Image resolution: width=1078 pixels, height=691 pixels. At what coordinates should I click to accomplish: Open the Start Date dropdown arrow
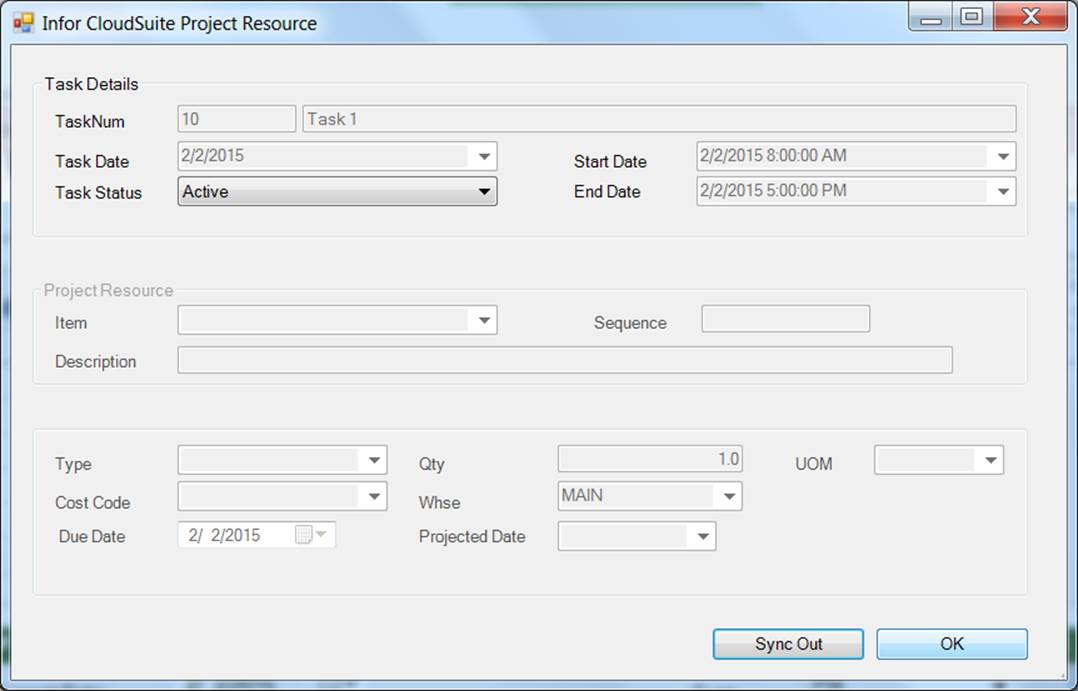click(1003, 157)
